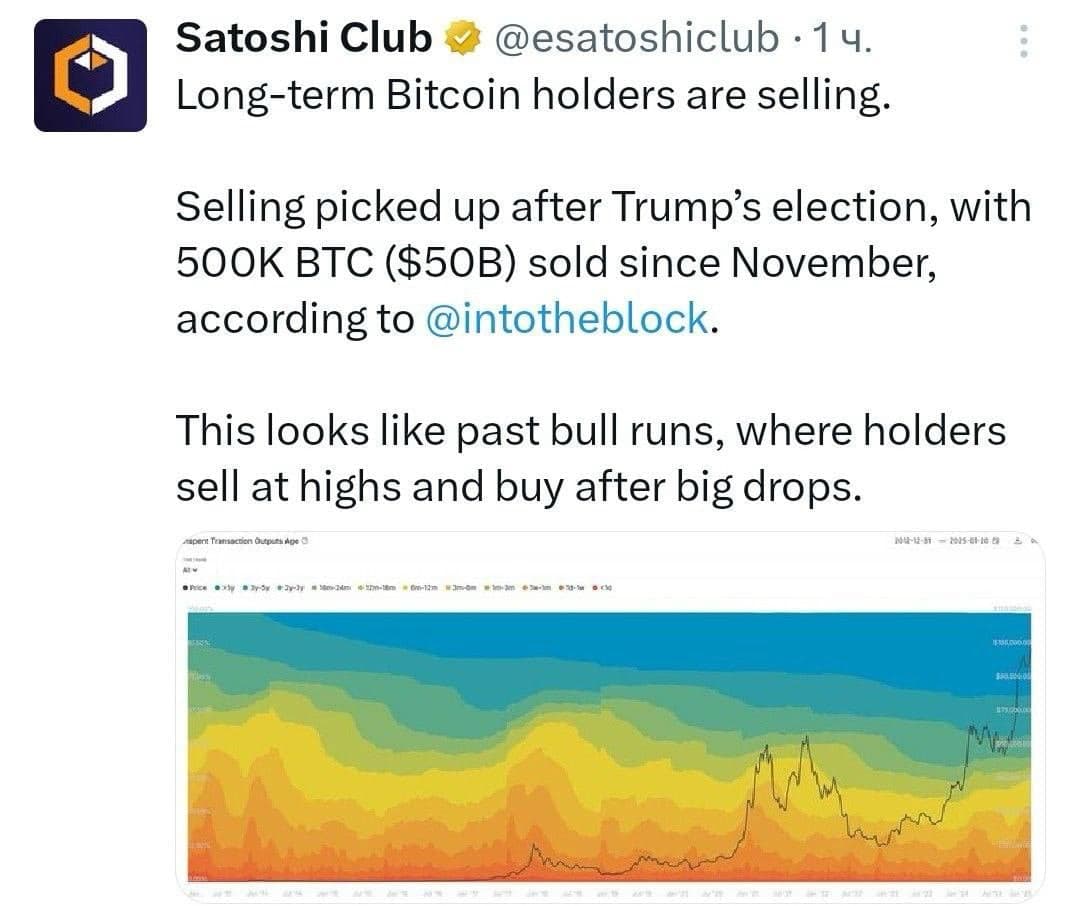Expand the 'All' time frame dropdown
The height and width of the screenshot is (906, 1080).
coord(188,569)
